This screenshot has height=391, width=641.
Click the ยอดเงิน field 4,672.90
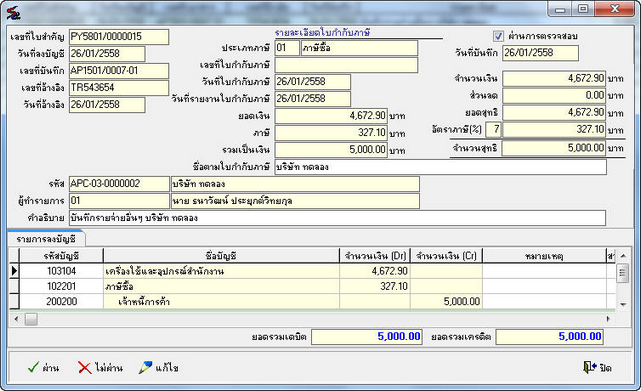coord(331,116)
